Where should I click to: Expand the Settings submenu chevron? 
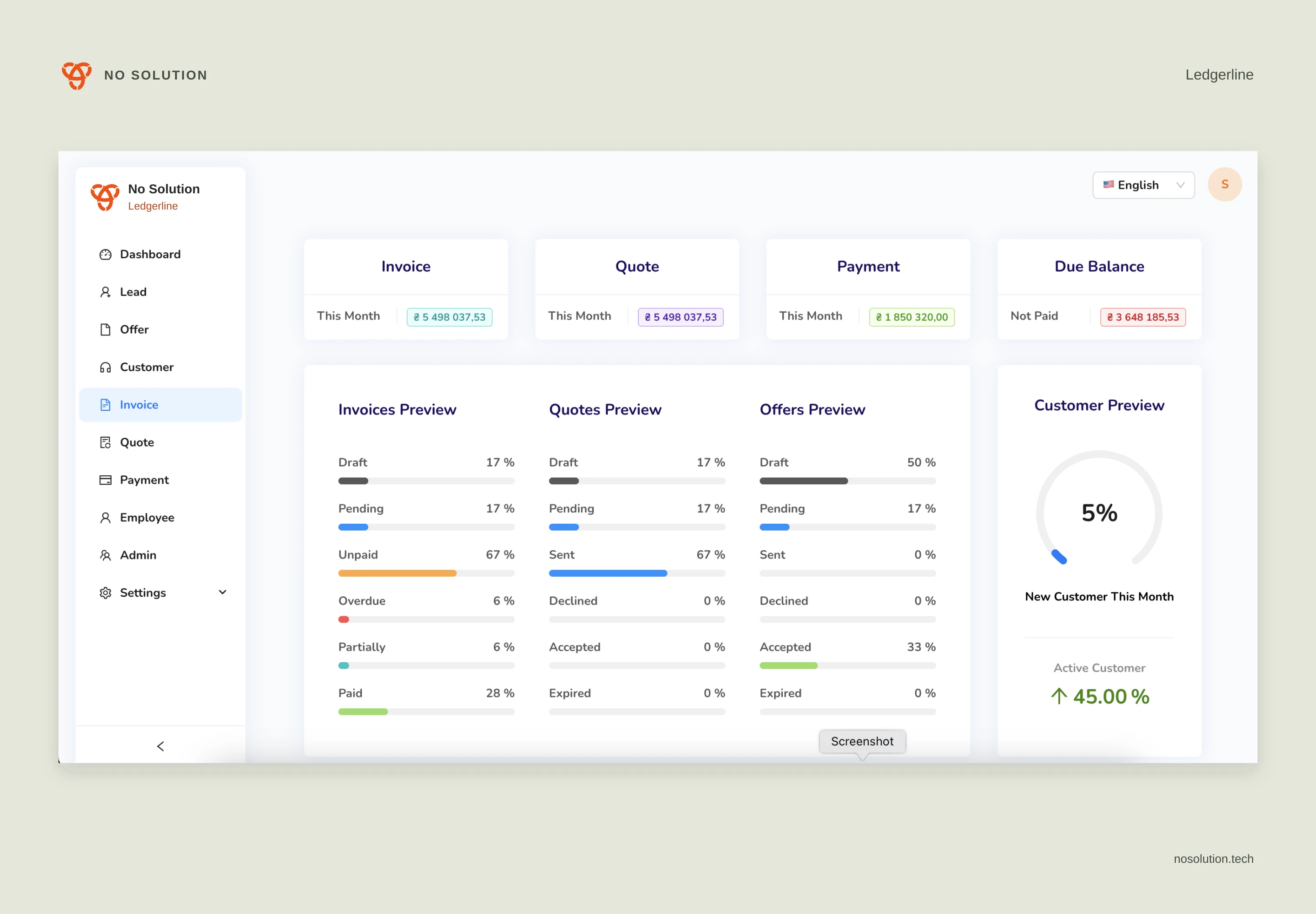tap(223, 592)
